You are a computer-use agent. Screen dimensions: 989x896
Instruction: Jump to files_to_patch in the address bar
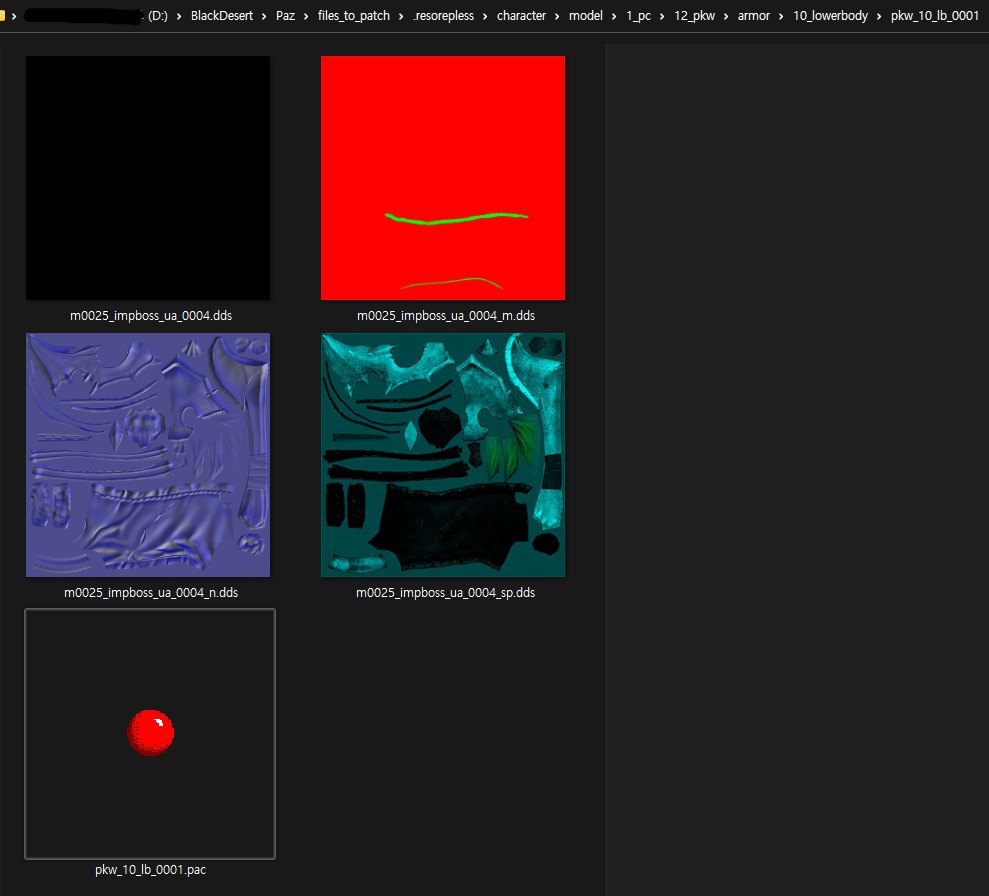pyautogui.click(x=353, y=16)
